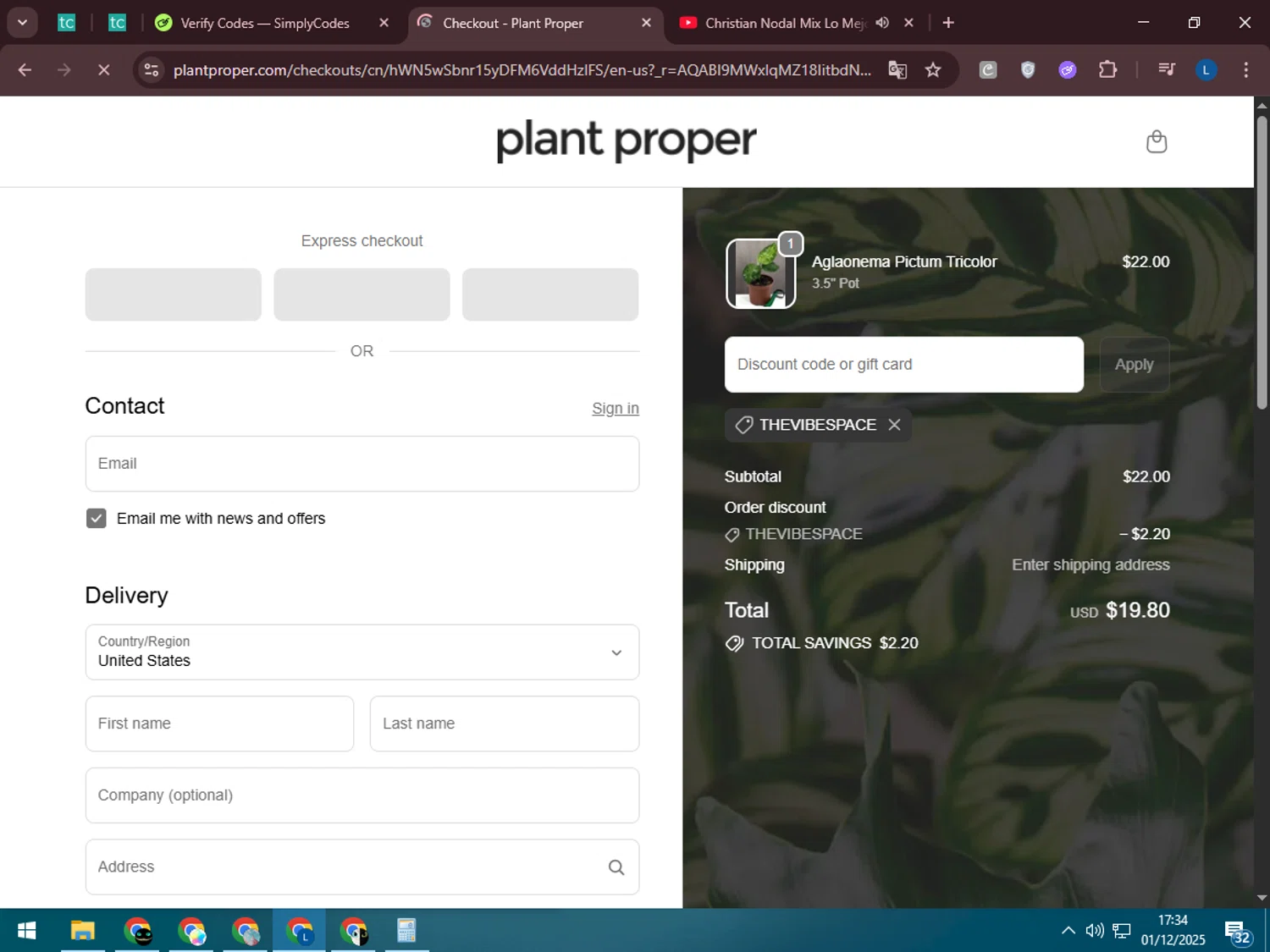Click the page vertical scrollbar thumb
The image size is (1270, 952).
pos(1262,262)
